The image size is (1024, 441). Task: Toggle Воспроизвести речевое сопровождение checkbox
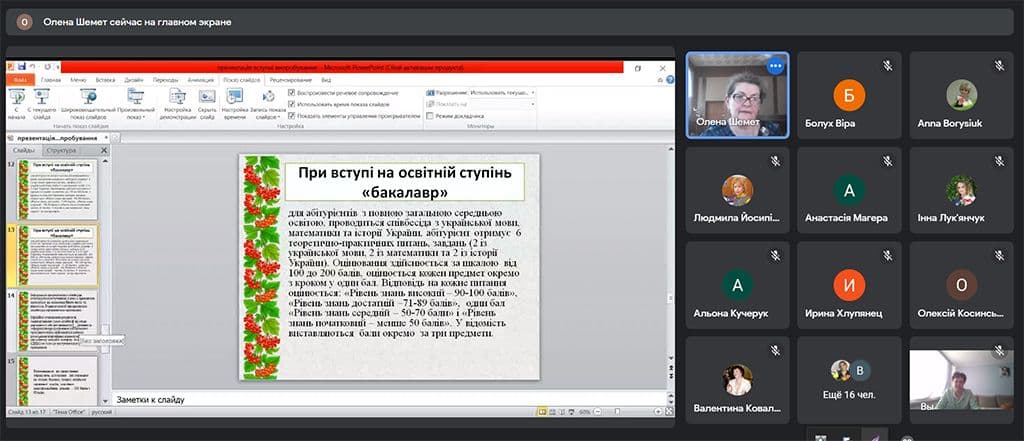(291, 93)
